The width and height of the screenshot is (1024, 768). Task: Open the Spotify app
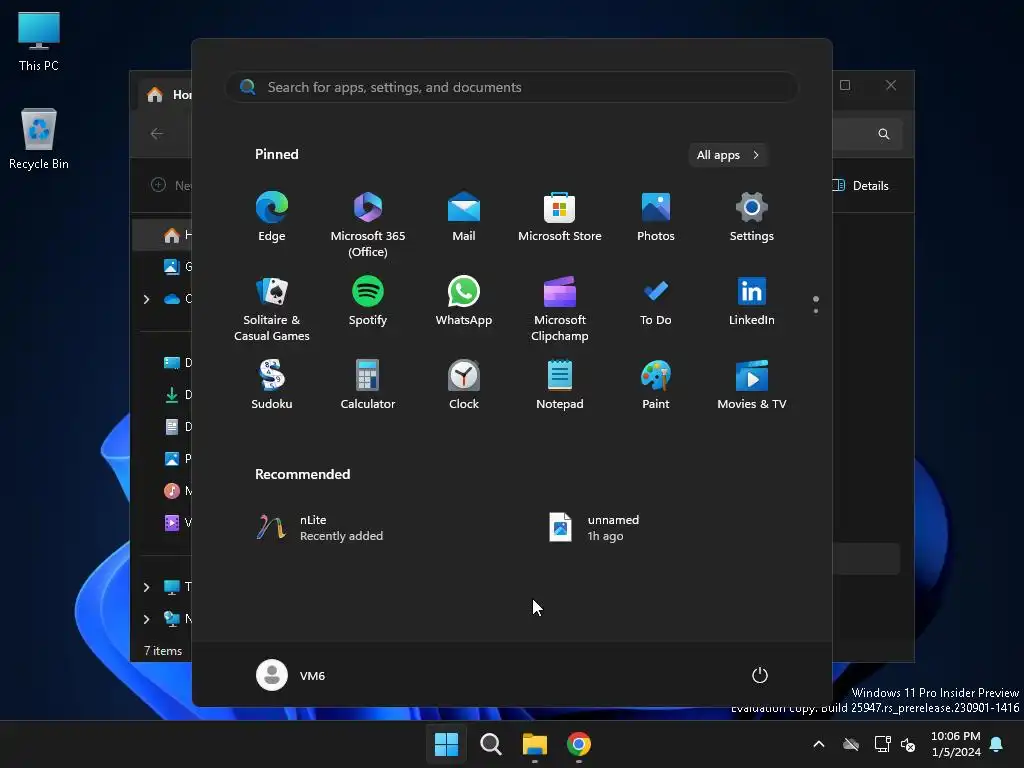[368, 302]
